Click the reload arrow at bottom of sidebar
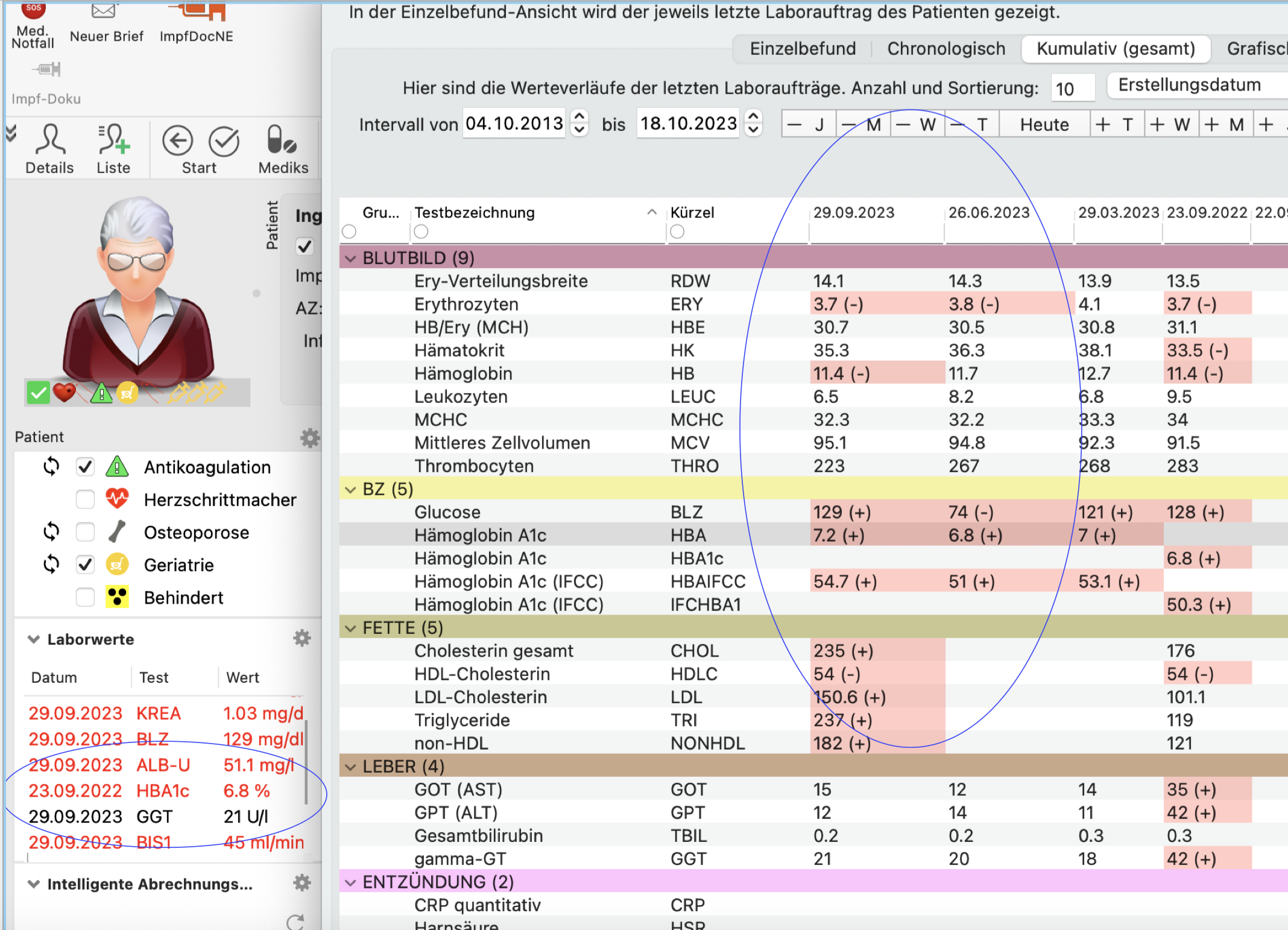 295,922
